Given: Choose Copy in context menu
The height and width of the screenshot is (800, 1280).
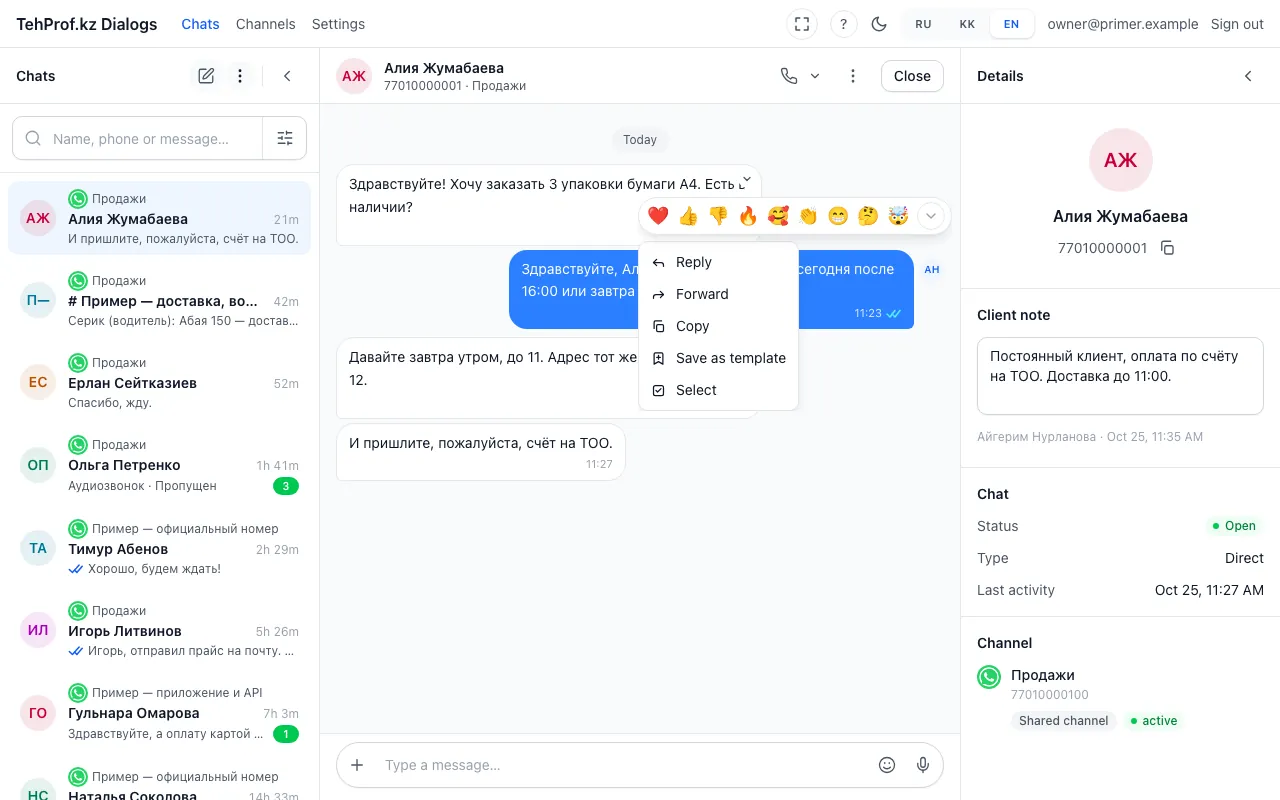Looking at the screenshot, I should [718, 326].
